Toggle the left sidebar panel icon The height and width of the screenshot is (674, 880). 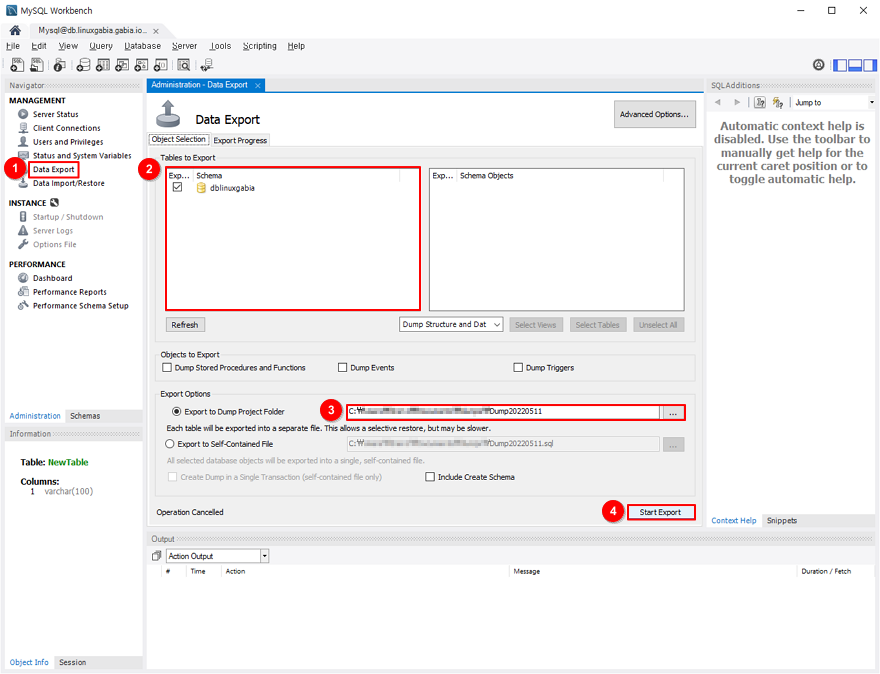click(840, 65)
